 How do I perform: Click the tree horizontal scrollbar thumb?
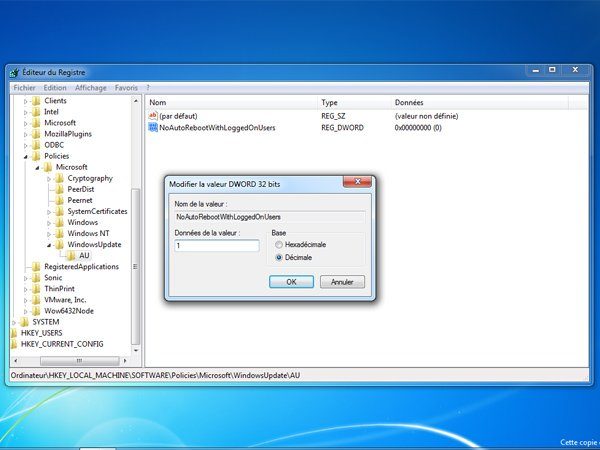(80, 361)
